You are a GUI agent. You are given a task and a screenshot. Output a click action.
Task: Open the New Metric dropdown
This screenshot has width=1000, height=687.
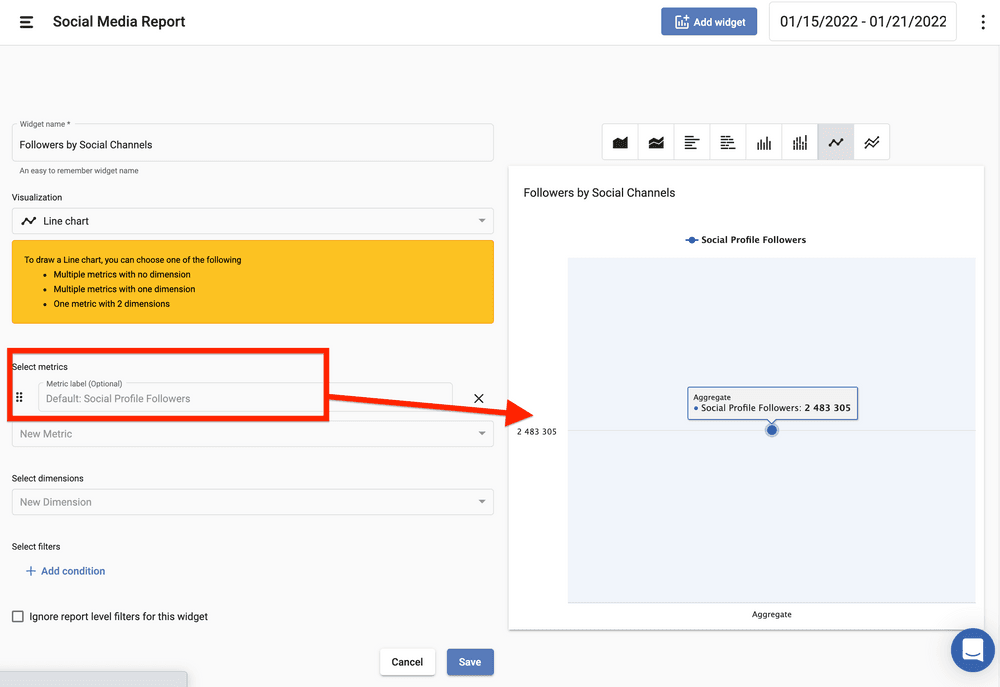252,434
